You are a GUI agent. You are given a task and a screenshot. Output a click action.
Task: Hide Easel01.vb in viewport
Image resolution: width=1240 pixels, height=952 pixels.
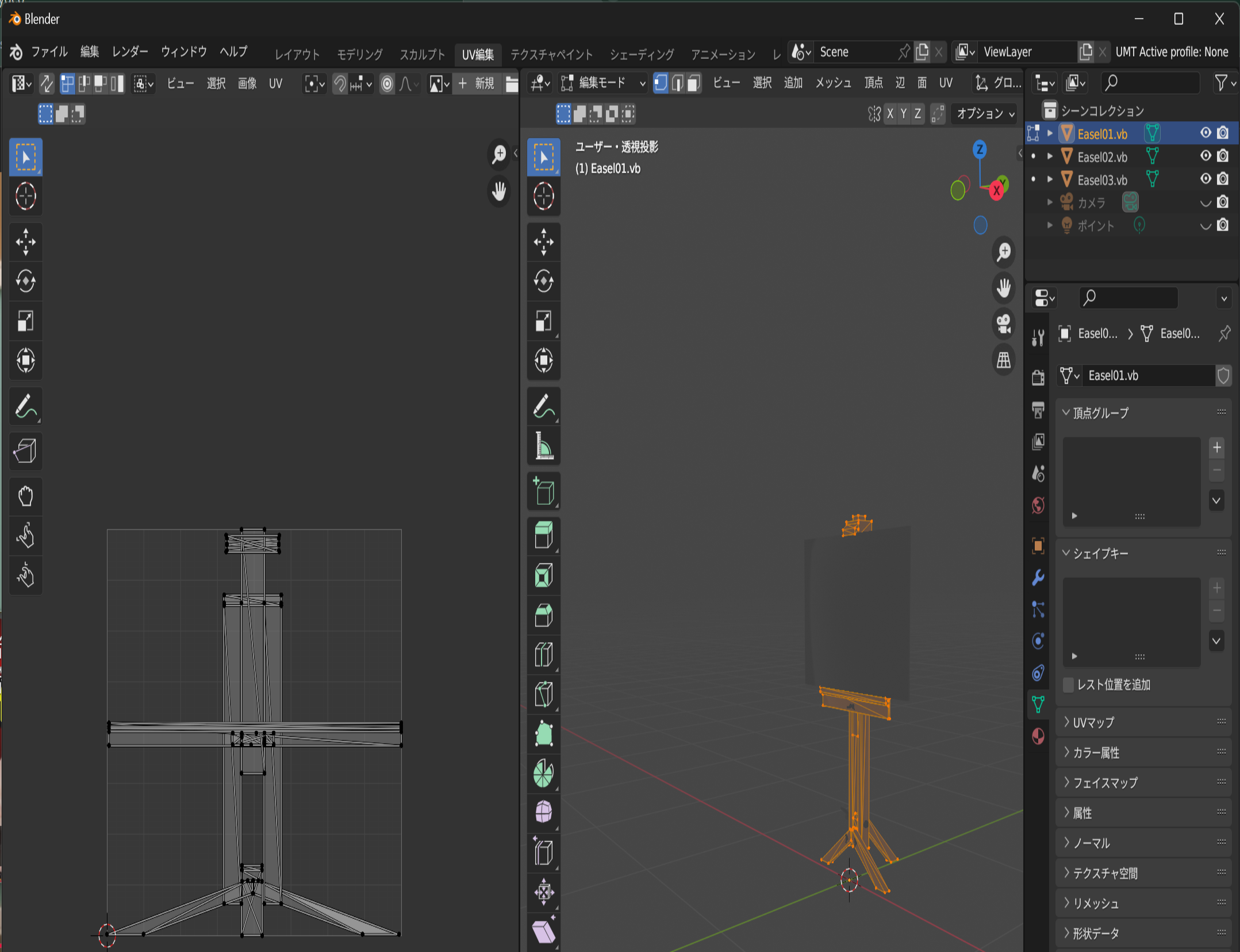pyautogui.click(x=1206, y=133)
